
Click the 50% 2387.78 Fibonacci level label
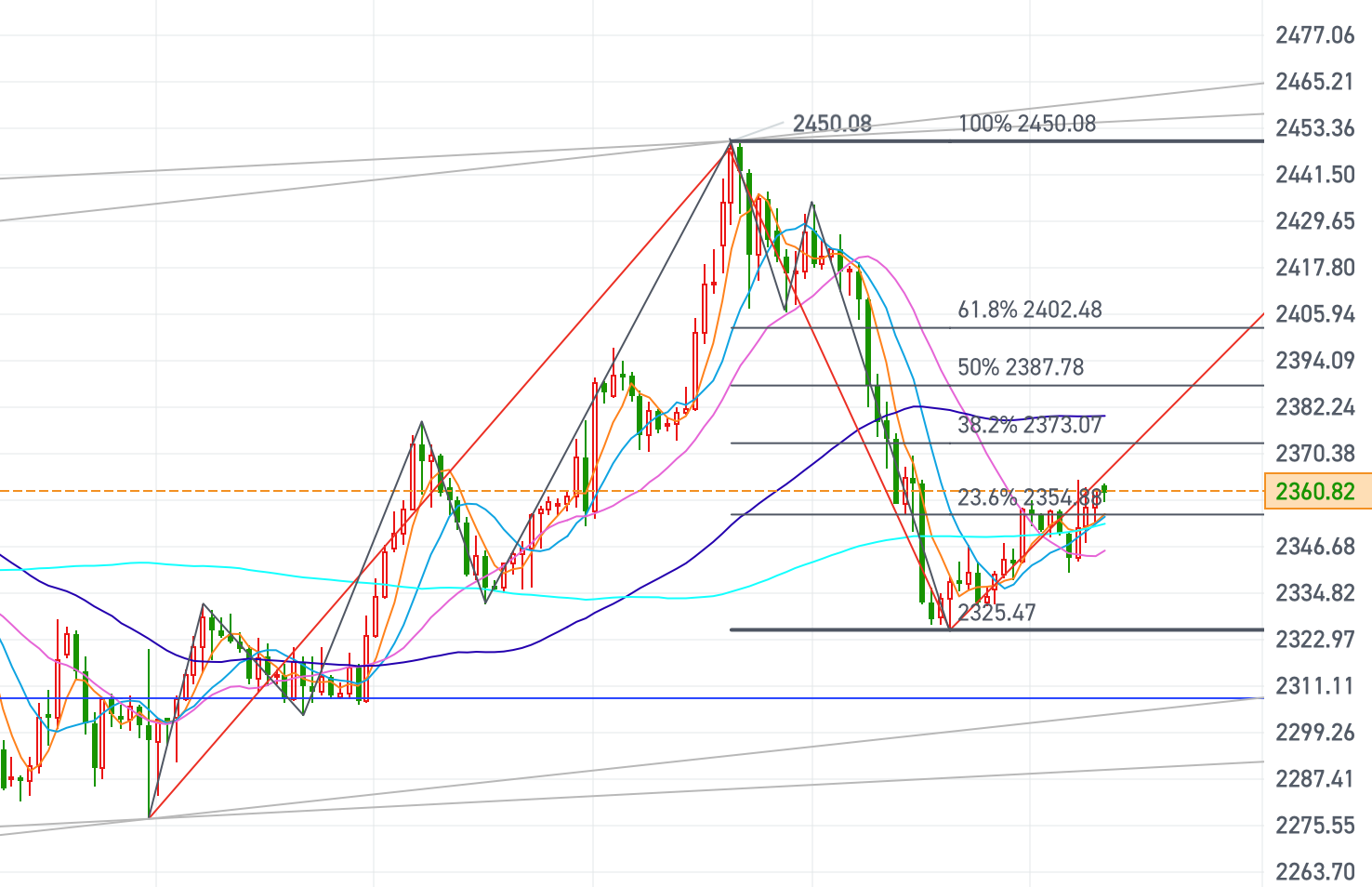[x=1021, y=367]
